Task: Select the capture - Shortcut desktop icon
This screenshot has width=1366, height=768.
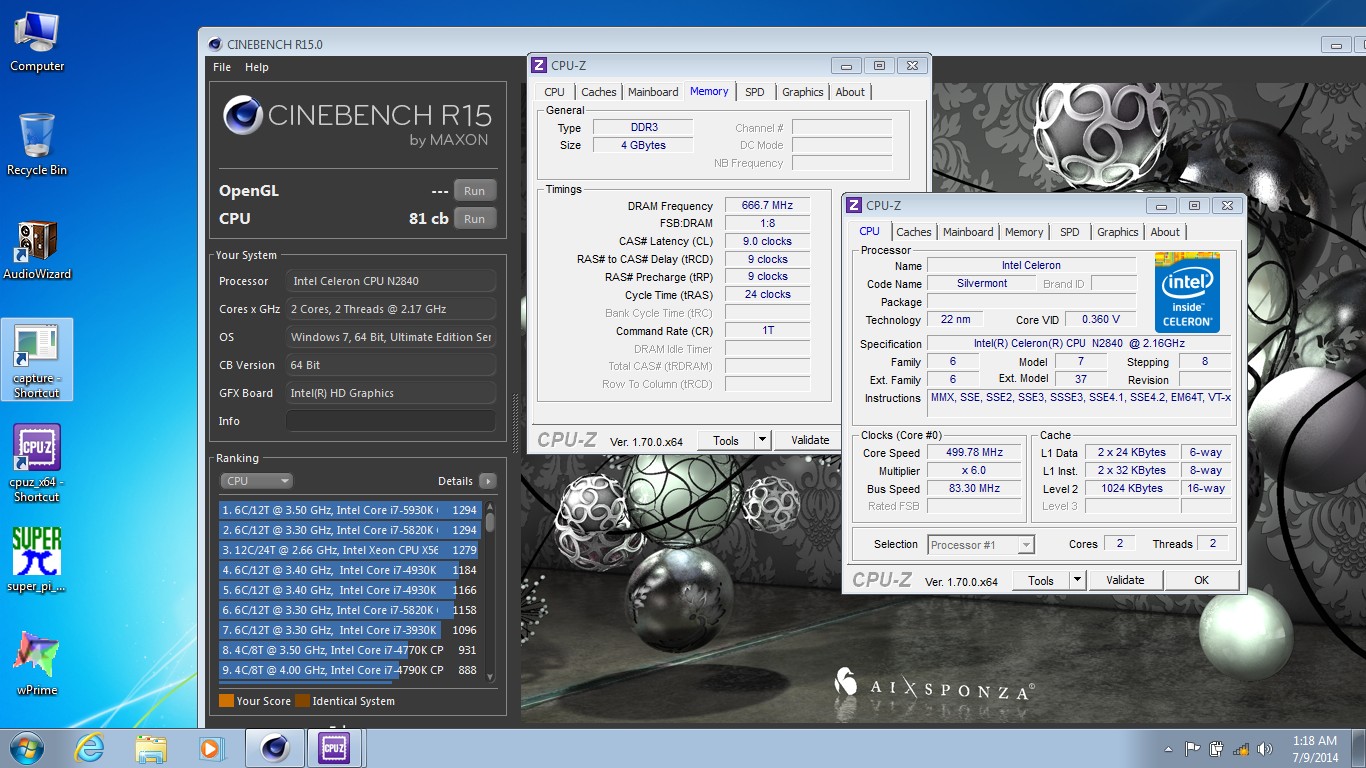Action: 37,360
